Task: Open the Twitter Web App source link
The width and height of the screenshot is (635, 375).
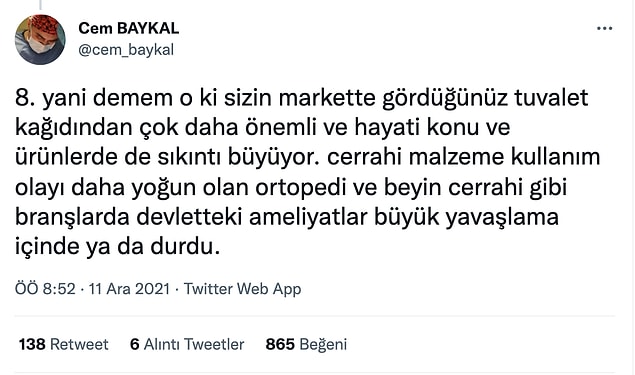Action: coord(243,289)
